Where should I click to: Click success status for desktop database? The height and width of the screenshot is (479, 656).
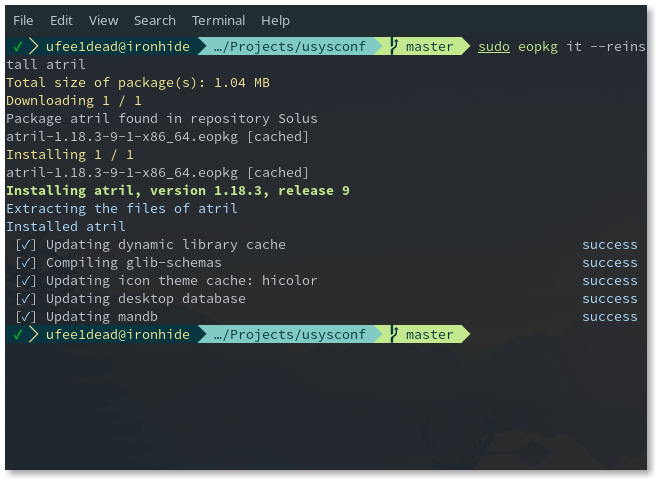click(x=610, y=299)
